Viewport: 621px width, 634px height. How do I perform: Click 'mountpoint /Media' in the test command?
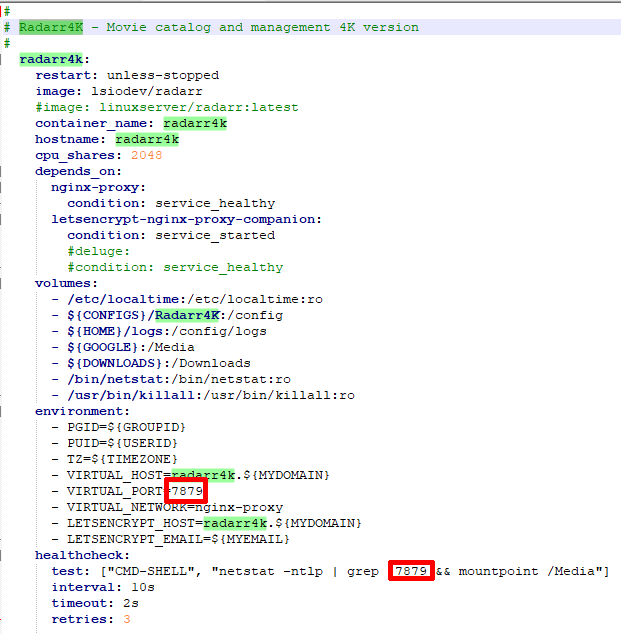[x=526, y=571]
